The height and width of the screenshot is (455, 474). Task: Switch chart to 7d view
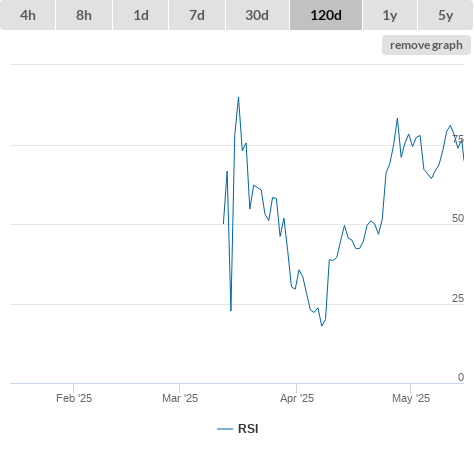[x=197, y=15]
